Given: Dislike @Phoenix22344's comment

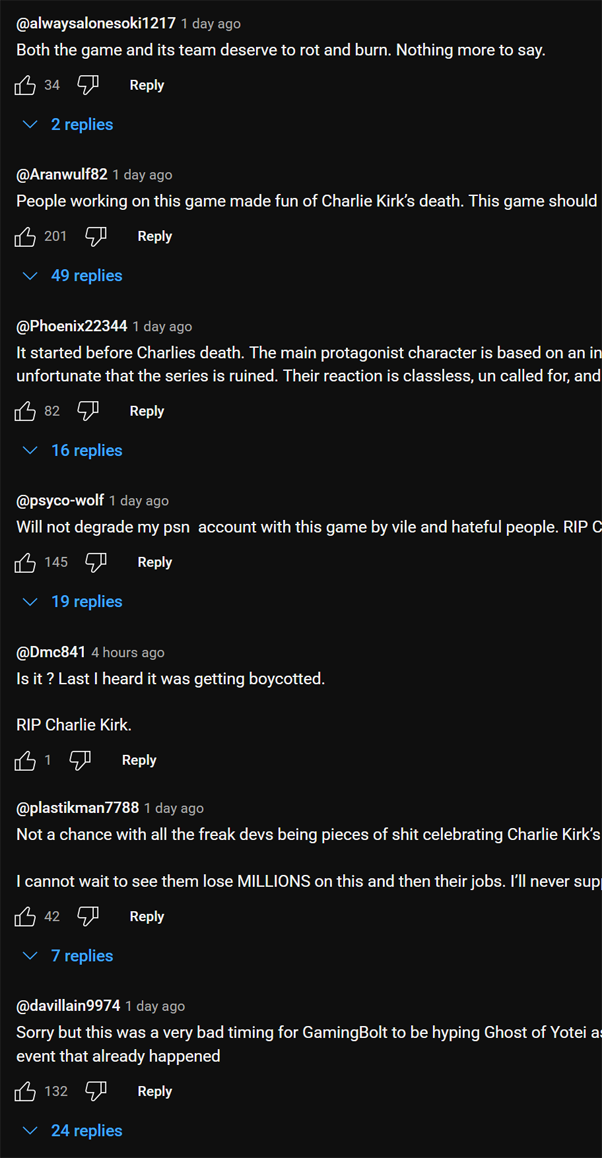Looking at the screenshot, I should tap(88, 411).
